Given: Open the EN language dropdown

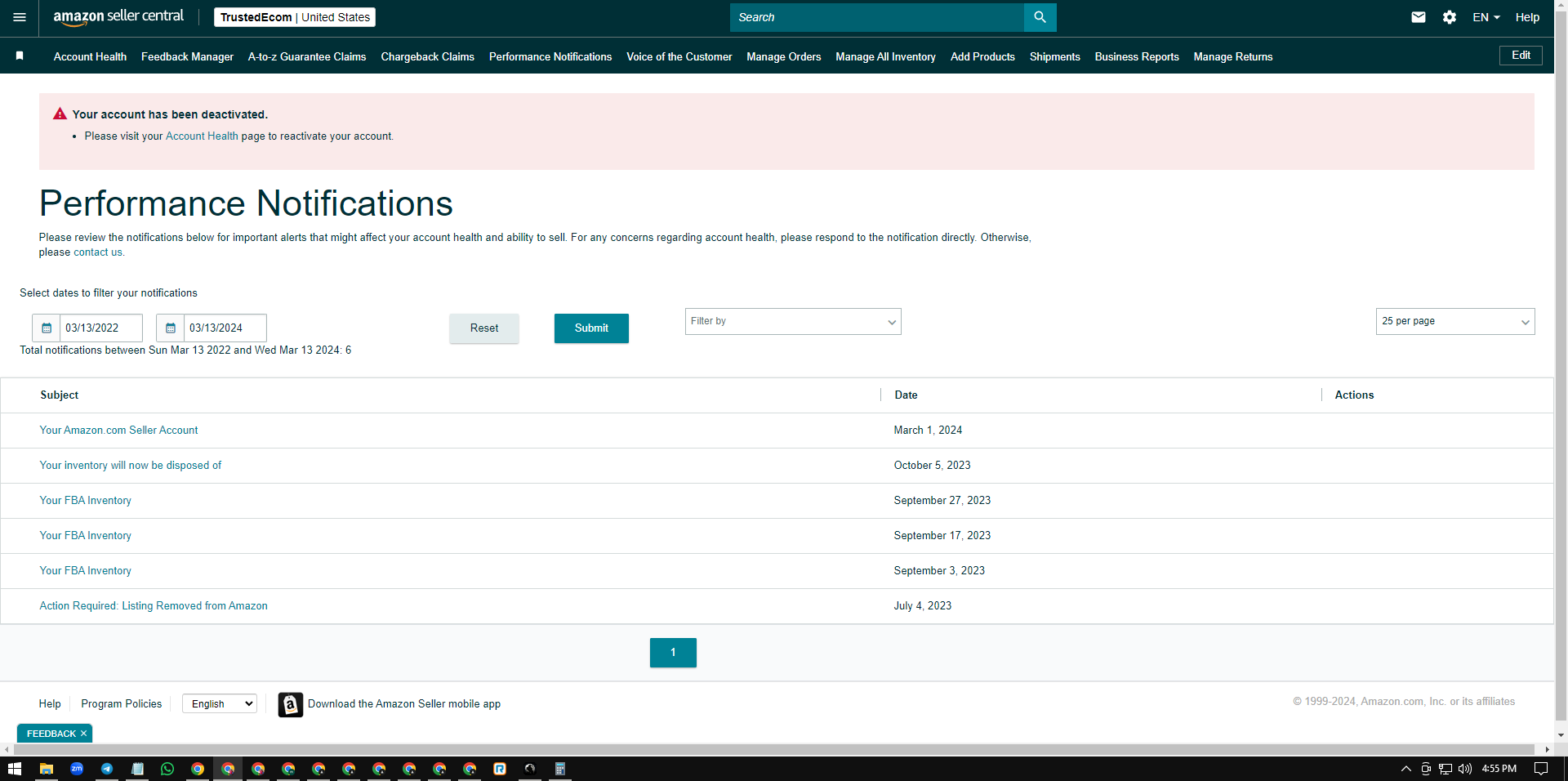Looking at the screenshot, I should coord(1486,17).
